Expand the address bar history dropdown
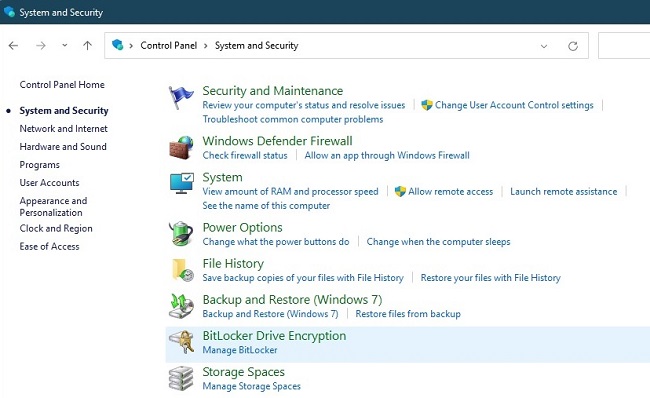The width and height of the screenshot is (650, 398). 544,46
